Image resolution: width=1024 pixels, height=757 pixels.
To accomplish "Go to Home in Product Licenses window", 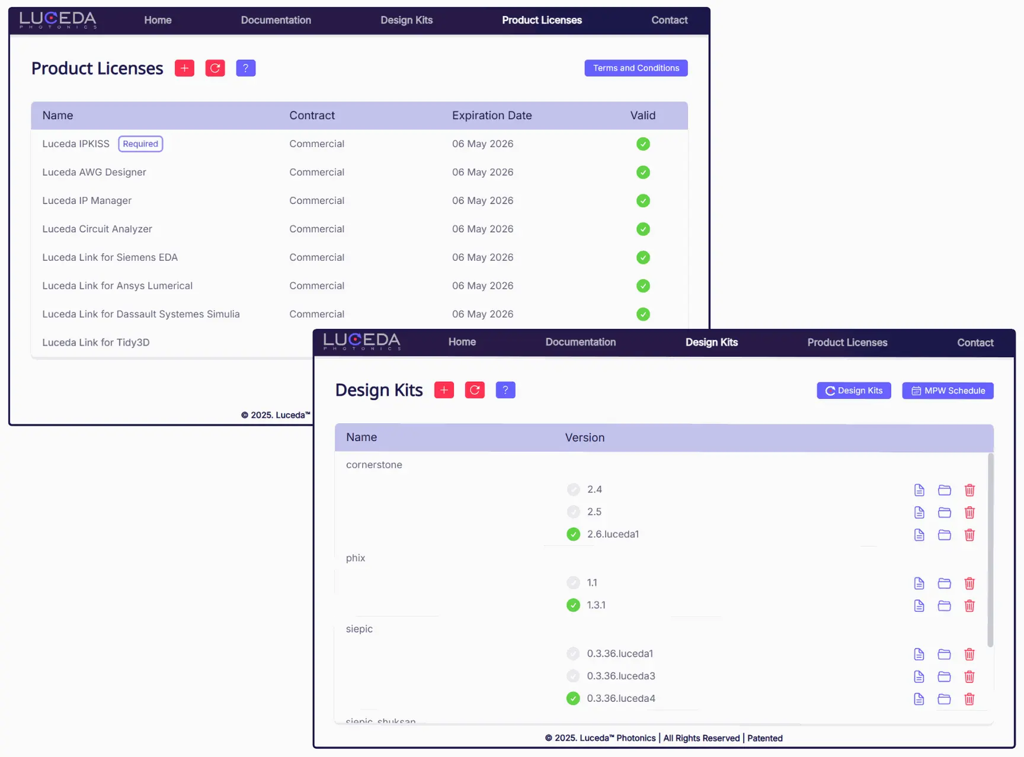I will pos(158,20).
